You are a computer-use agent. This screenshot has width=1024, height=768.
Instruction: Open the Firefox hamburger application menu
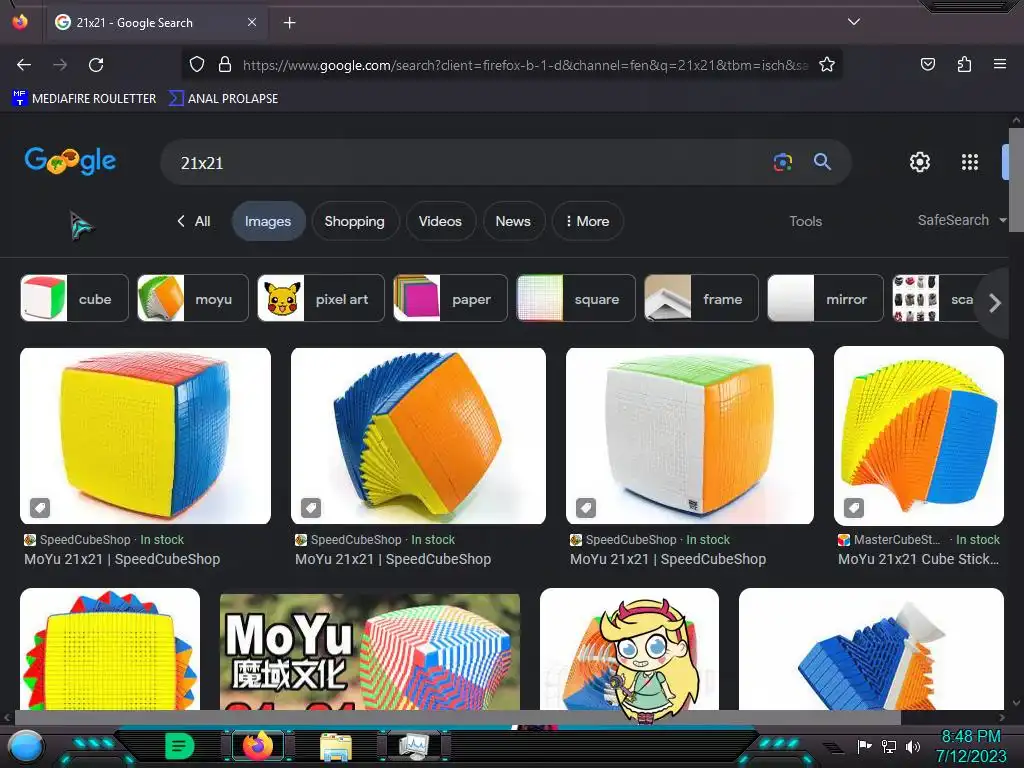click(999, 64)
